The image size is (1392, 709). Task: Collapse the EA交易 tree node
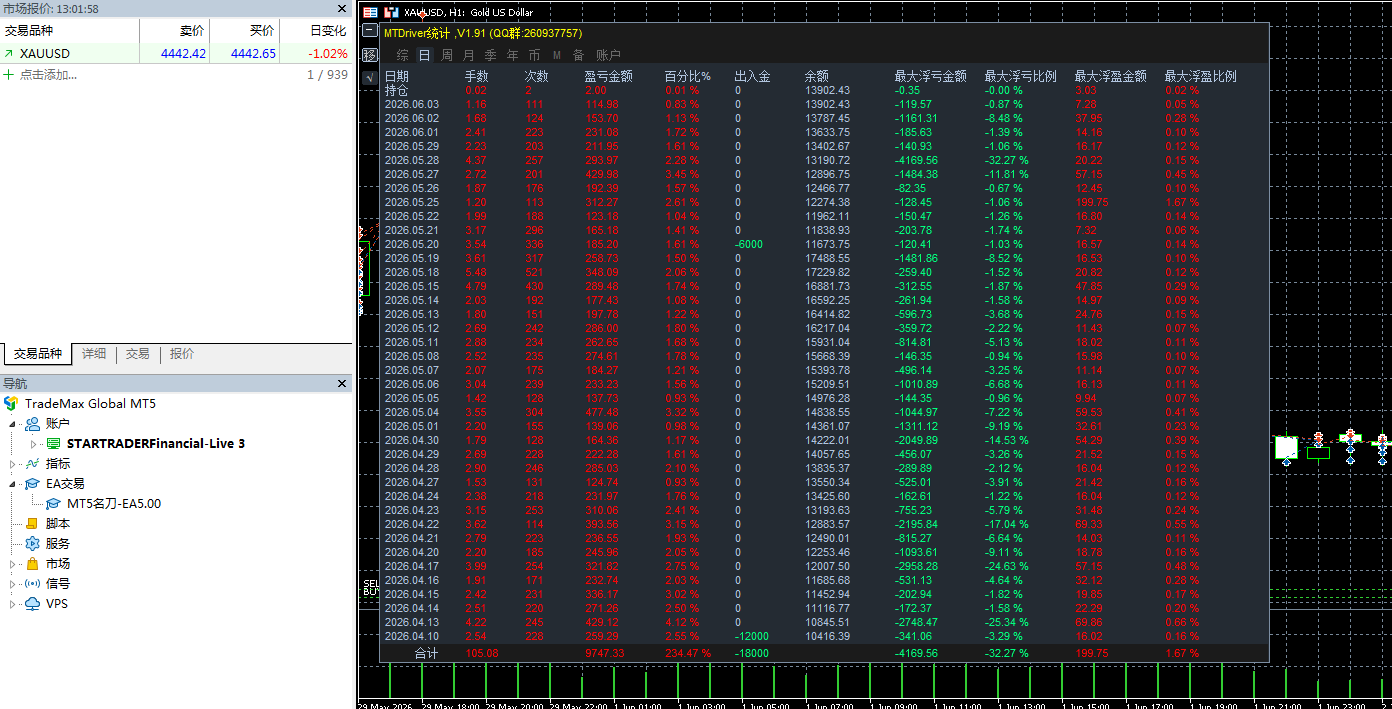coord(14,484)
